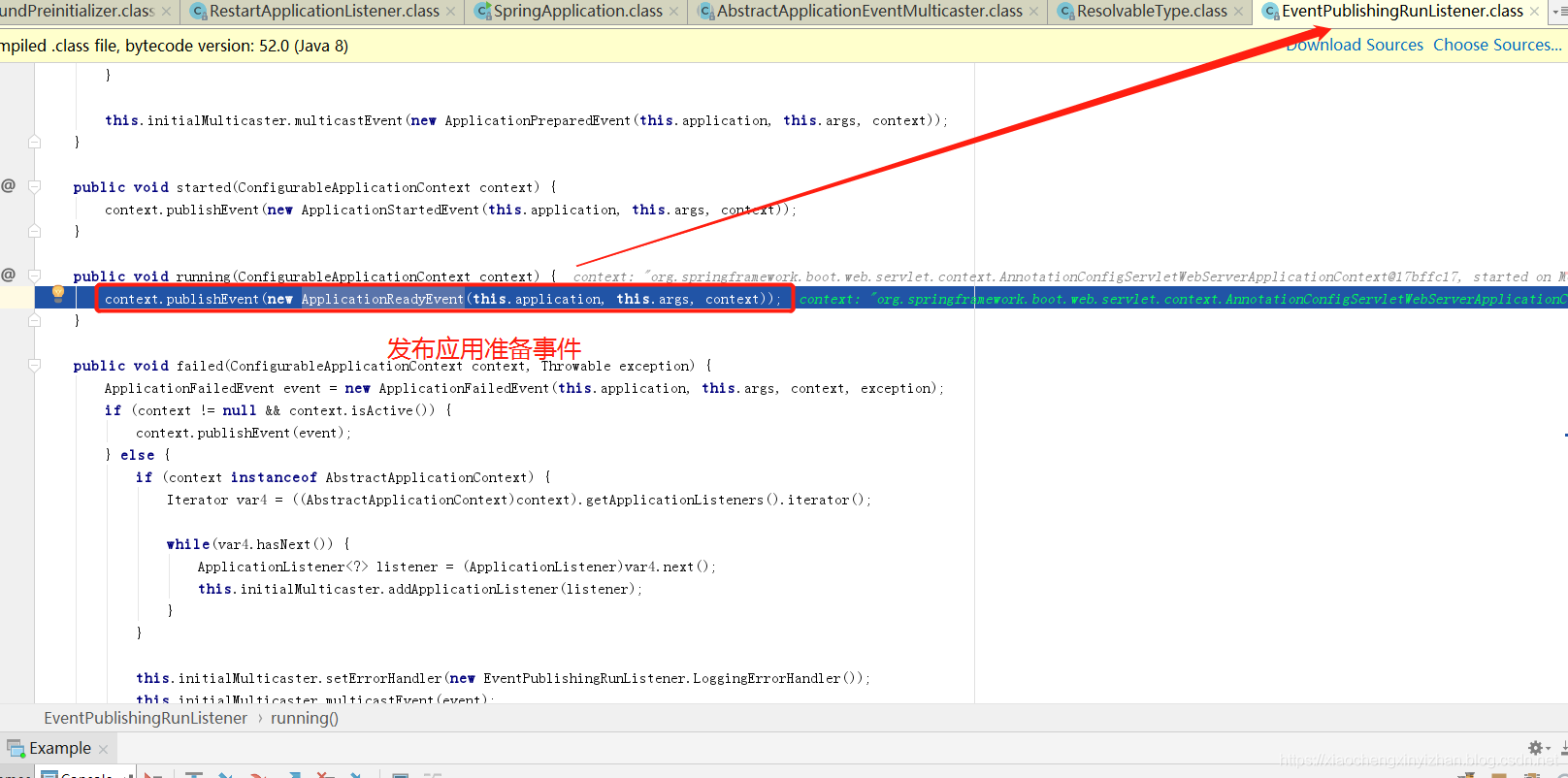Click 'getApplicationListeners()' call
The width and height of the screenshot is (1568, 778).
point(683,500)
